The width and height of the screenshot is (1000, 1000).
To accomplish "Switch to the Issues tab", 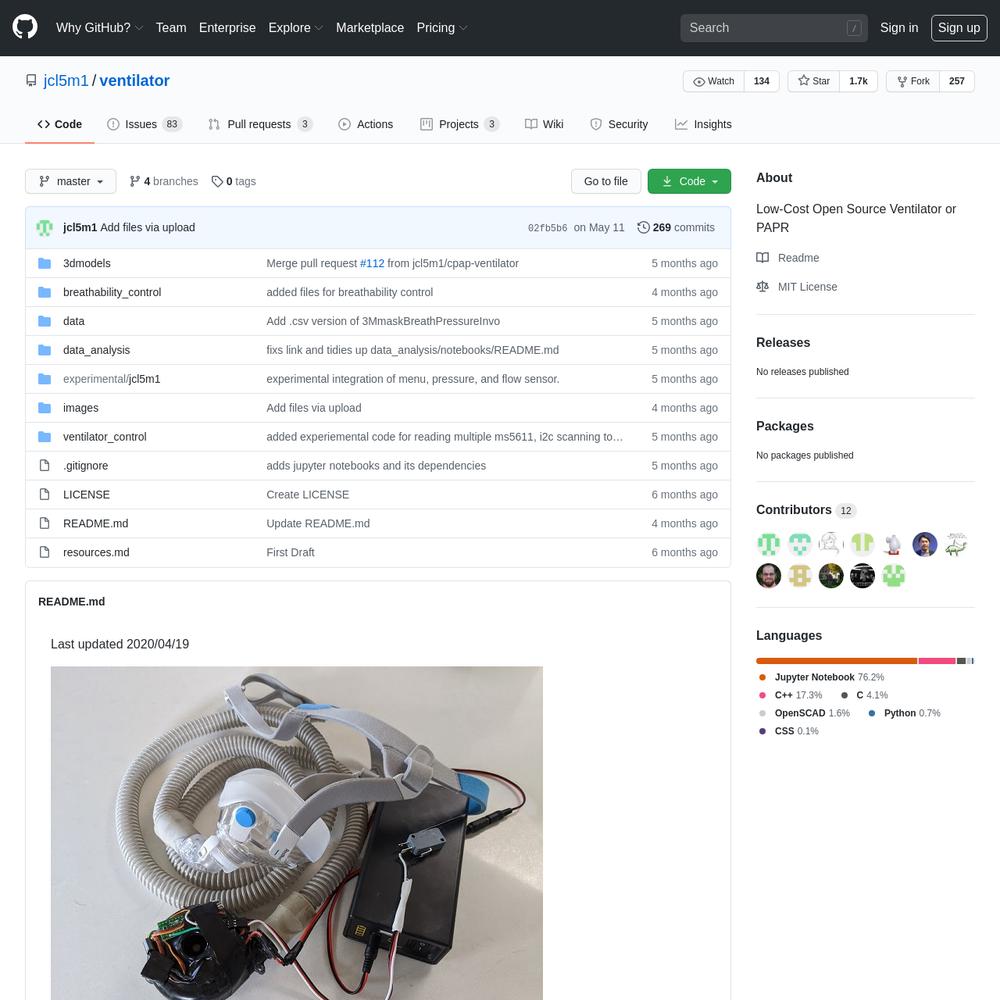I will 140,124.
